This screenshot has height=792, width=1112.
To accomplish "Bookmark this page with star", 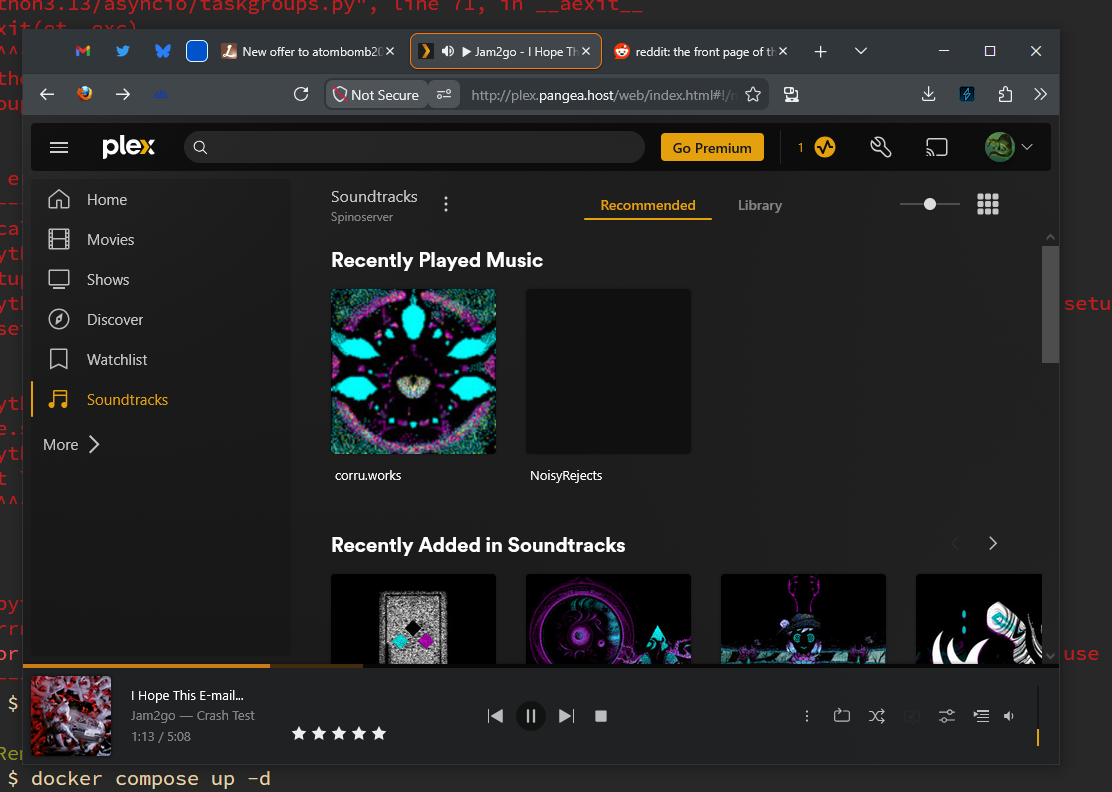I will (x=752, y=94).
